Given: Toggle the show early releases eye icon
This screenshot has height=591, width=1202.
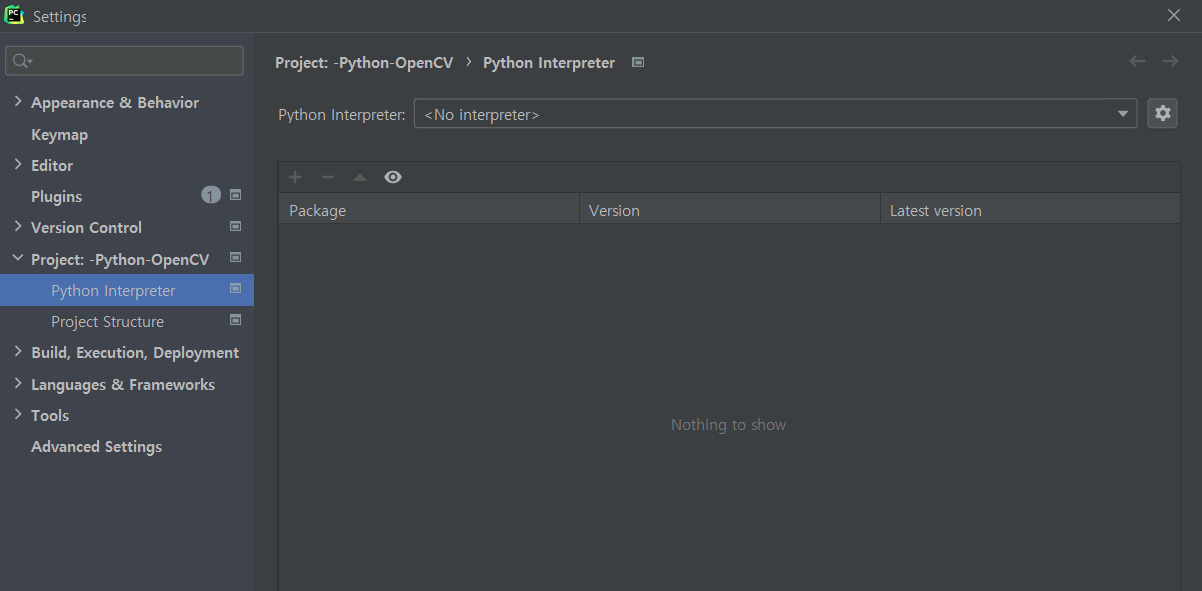Looking at the screenshot, I should coord(393,177).
